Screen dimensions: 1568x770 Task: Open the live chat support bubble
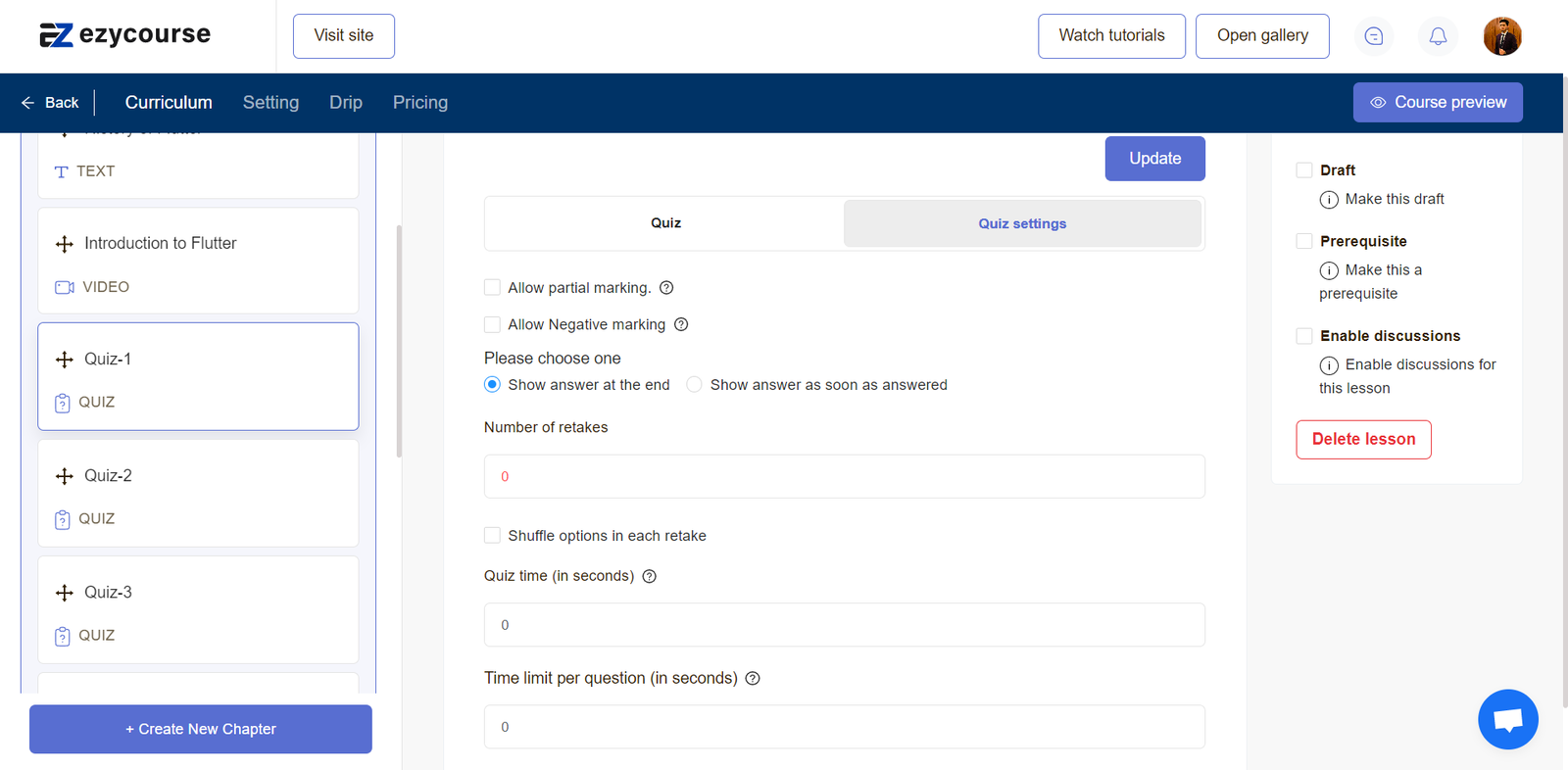1507,719
